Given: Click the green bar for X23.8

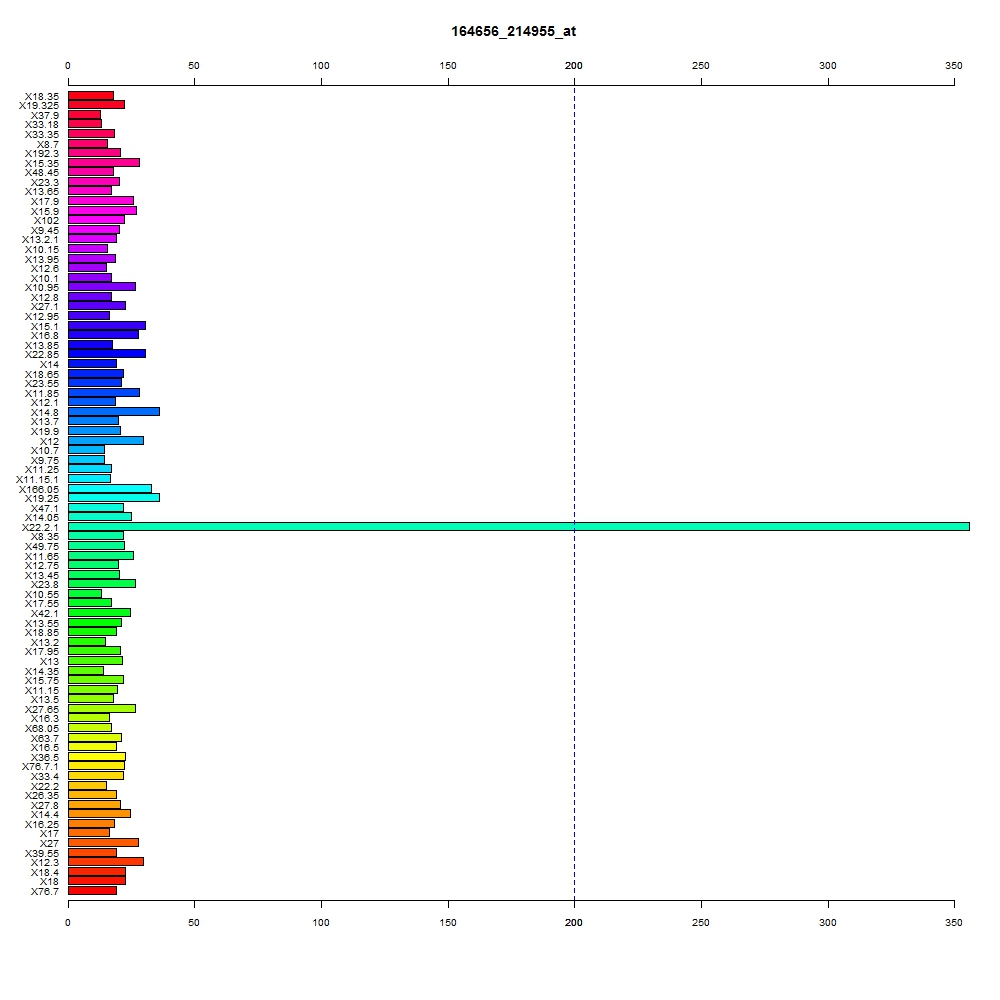Looking at the screenshot, I should 102,584.
